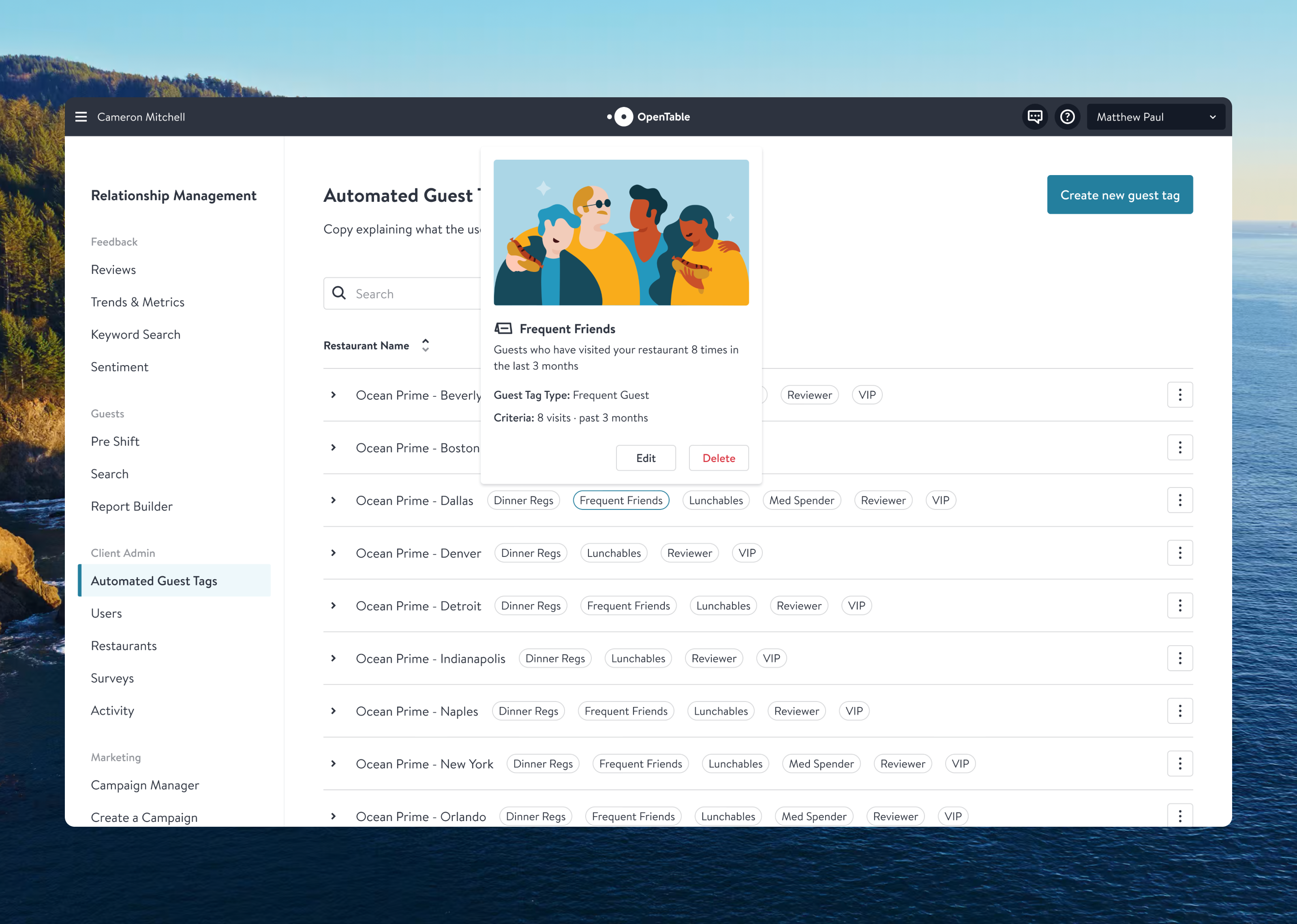This screenshot has height=924, width=1297.
Task: Open kebab menu for Ocean Prime Denver row
Action: tap(1180, 553)
